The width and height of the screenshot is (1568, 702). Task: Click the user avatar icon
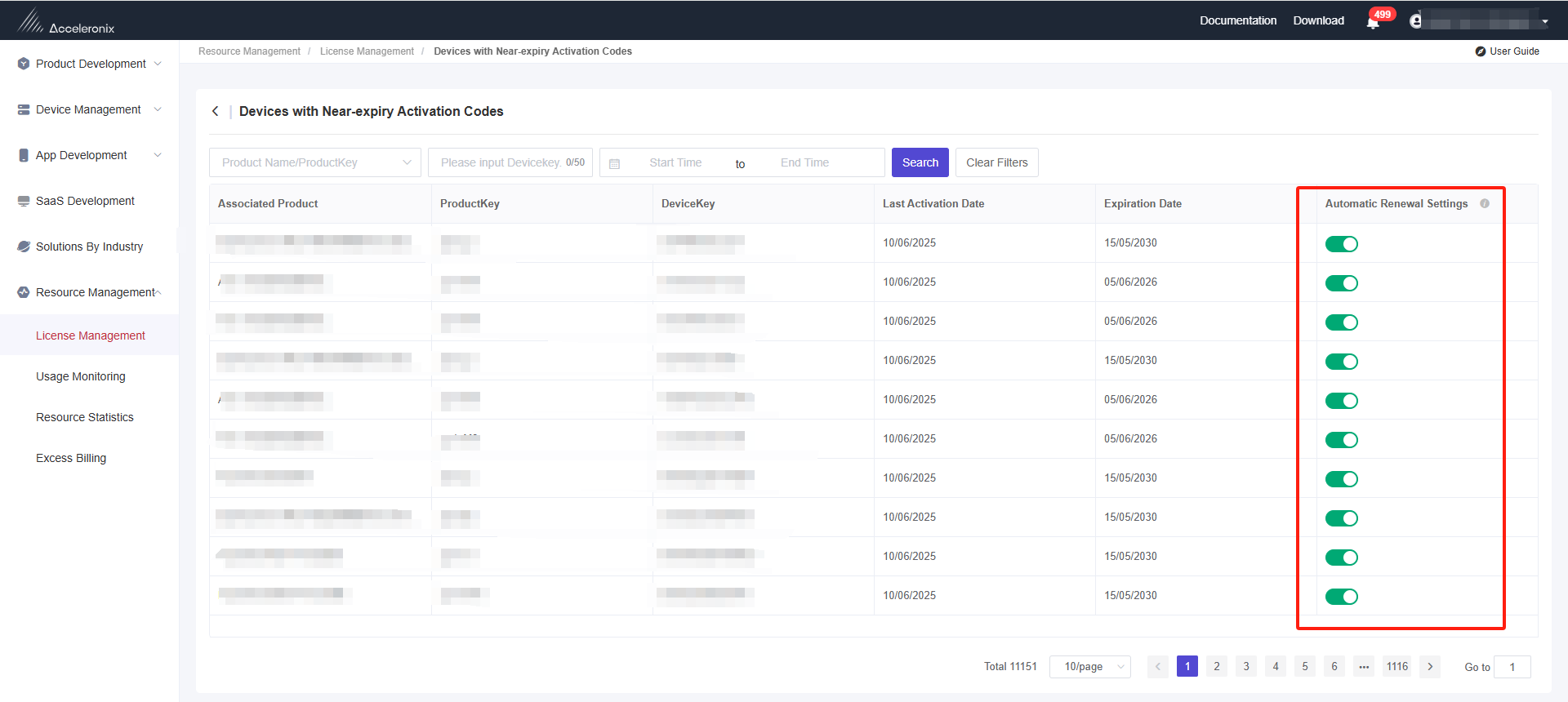(1416, 20)
